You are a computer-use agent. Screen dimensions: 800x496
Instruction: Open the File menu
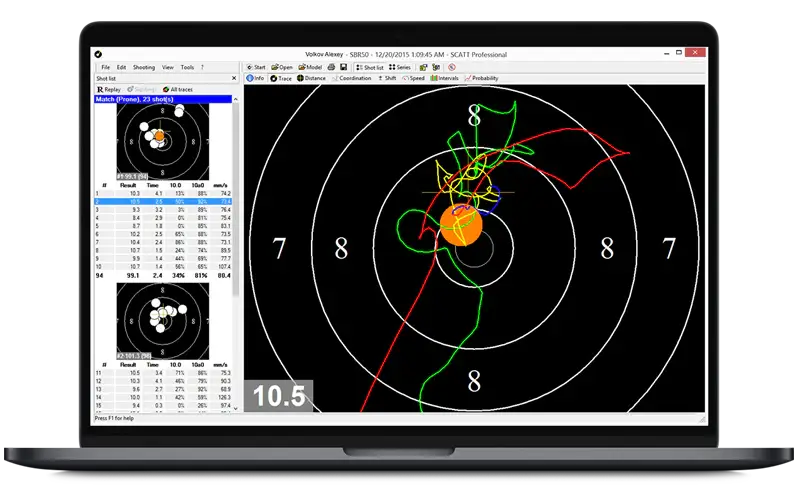click(x=106, y=67)
